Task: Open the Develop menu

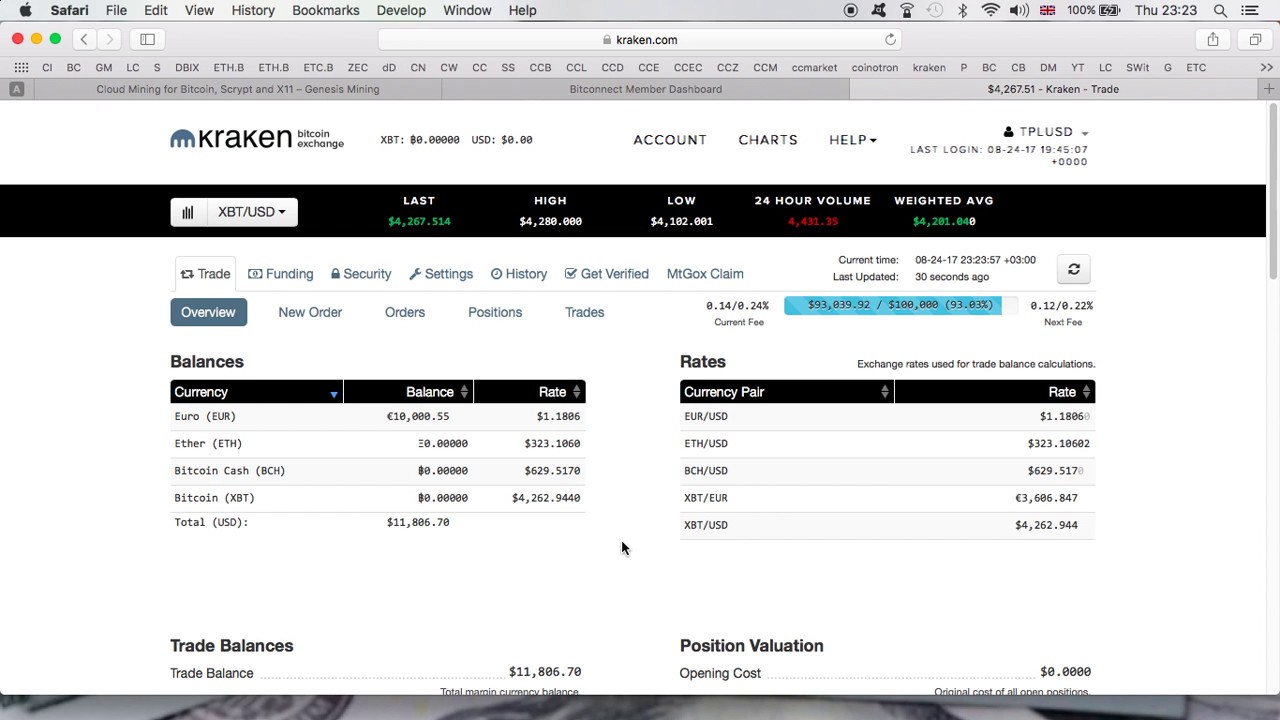Action: 401,10
